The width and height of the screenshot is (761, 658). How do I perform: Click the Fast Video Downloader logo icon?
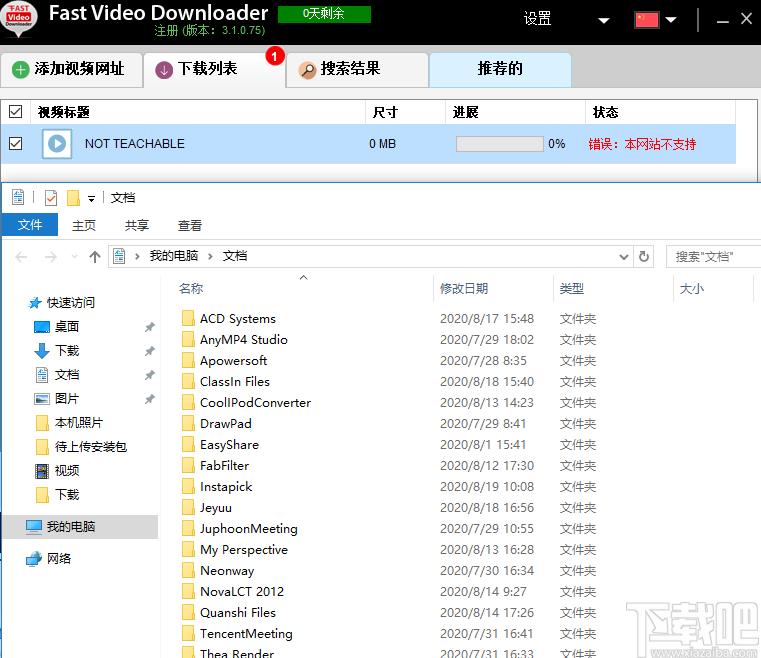tap(18, 19)
